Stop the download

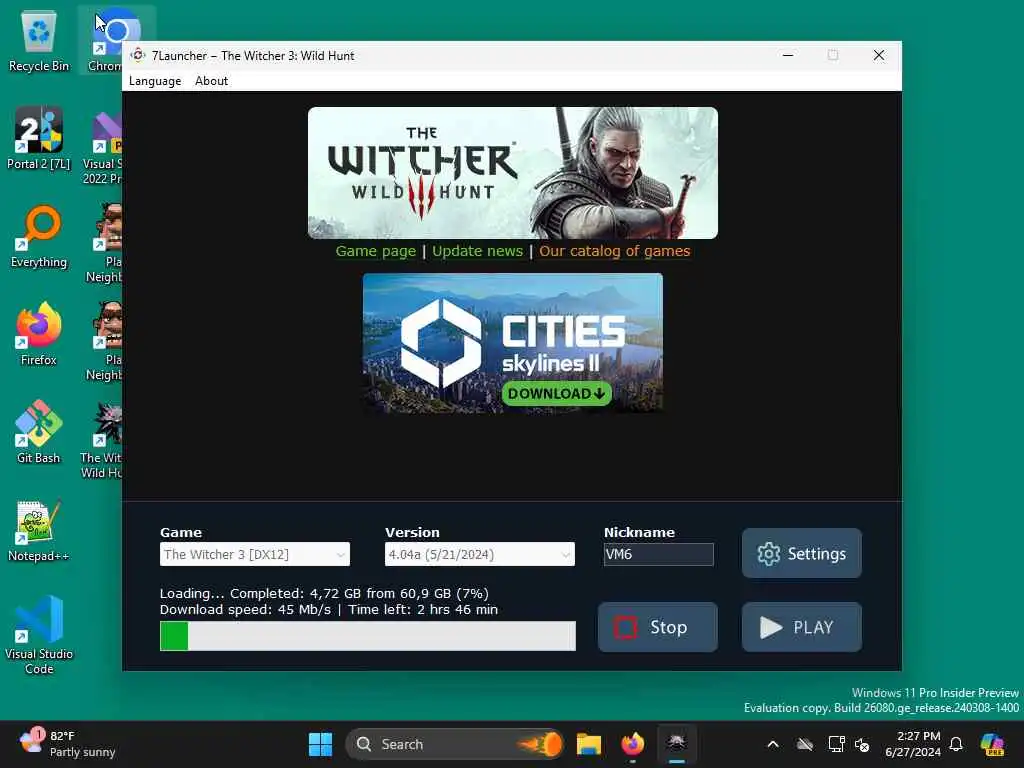coord(658,627)
